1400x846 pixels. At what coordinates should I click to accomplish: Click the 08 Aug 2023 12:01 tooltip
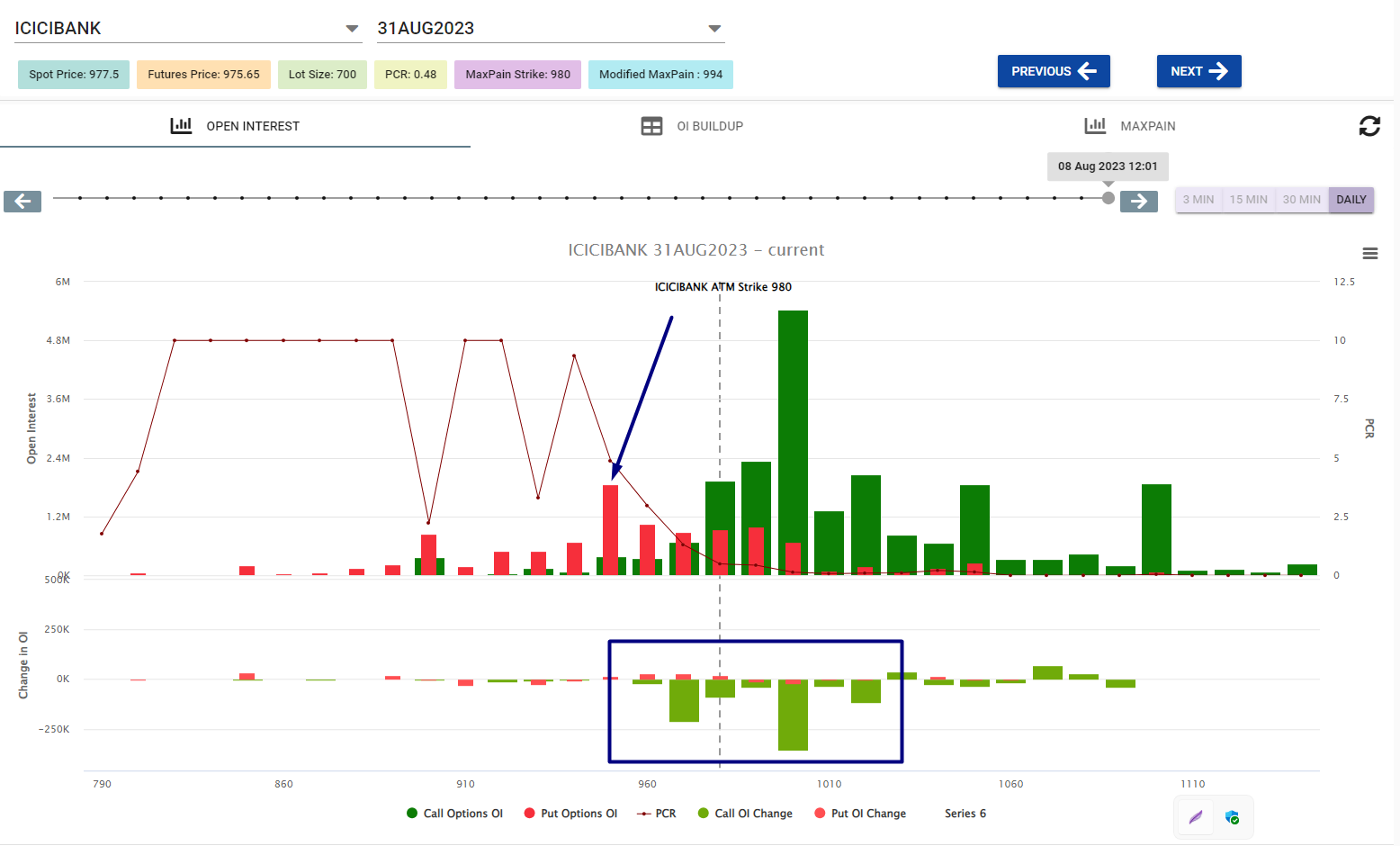tap(1108, 166)
